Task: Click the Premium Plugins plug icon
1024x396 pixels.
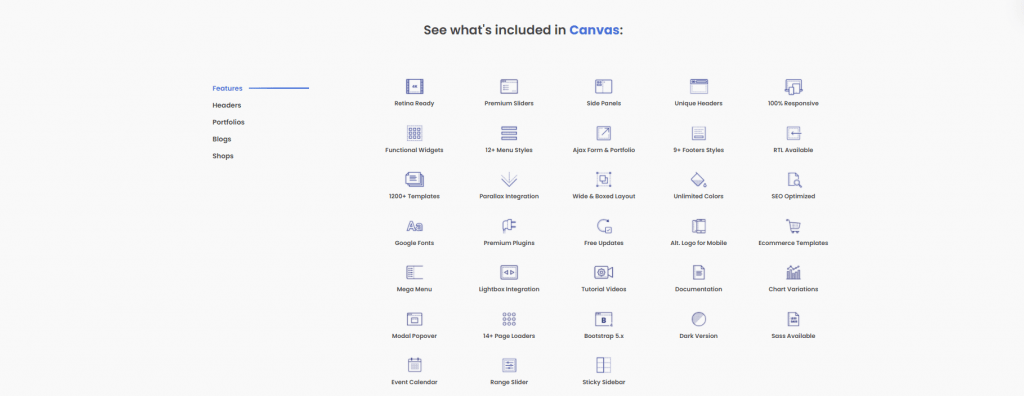Action: point(509,226)
